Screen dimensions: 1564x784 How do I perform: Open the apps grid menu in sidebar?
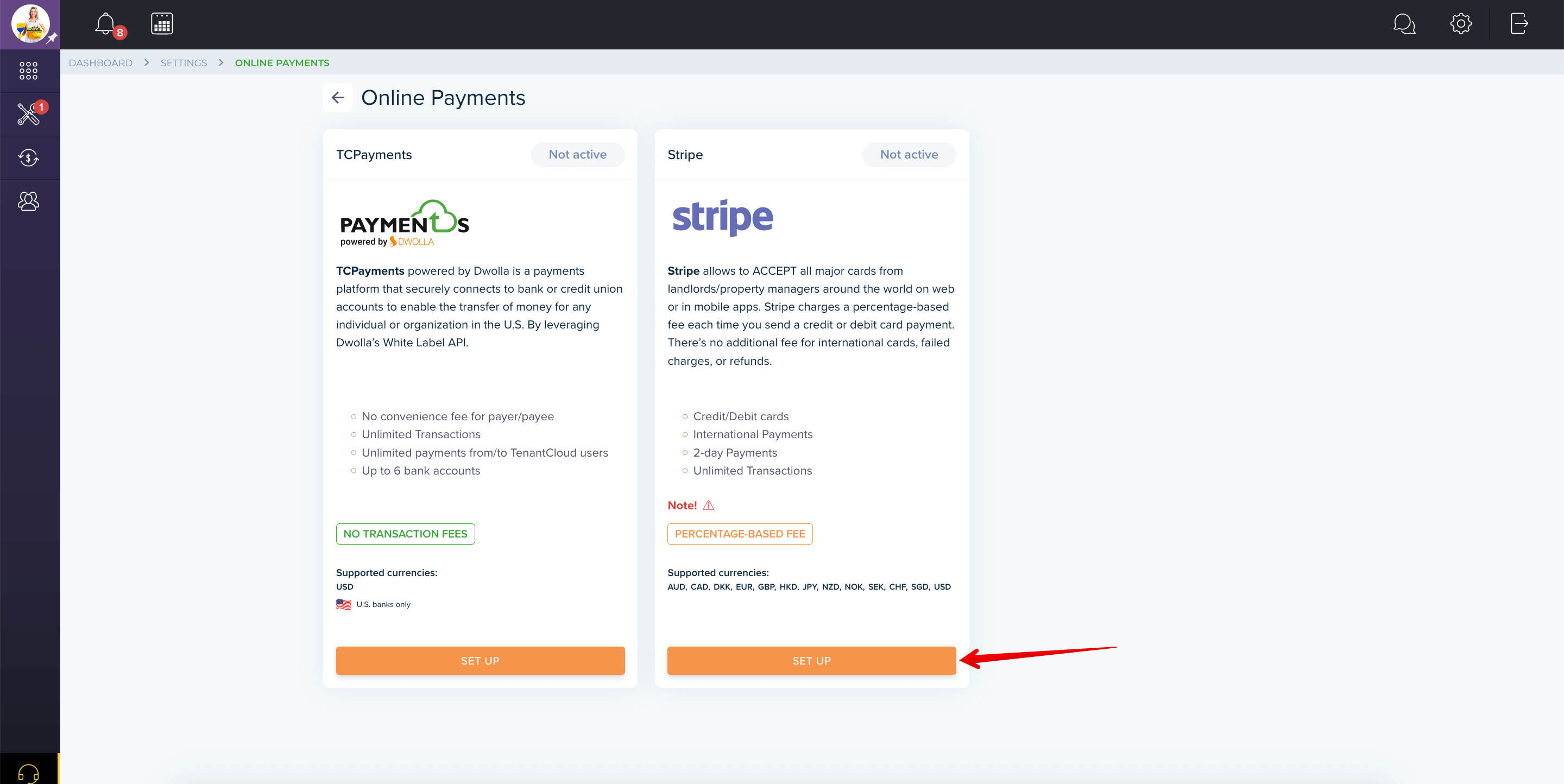click(29, 71)
